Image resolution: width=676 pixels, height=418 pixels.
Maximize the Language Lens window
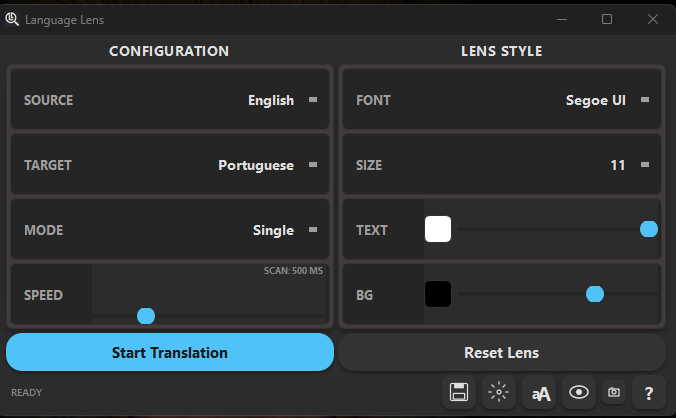[607, 19]
